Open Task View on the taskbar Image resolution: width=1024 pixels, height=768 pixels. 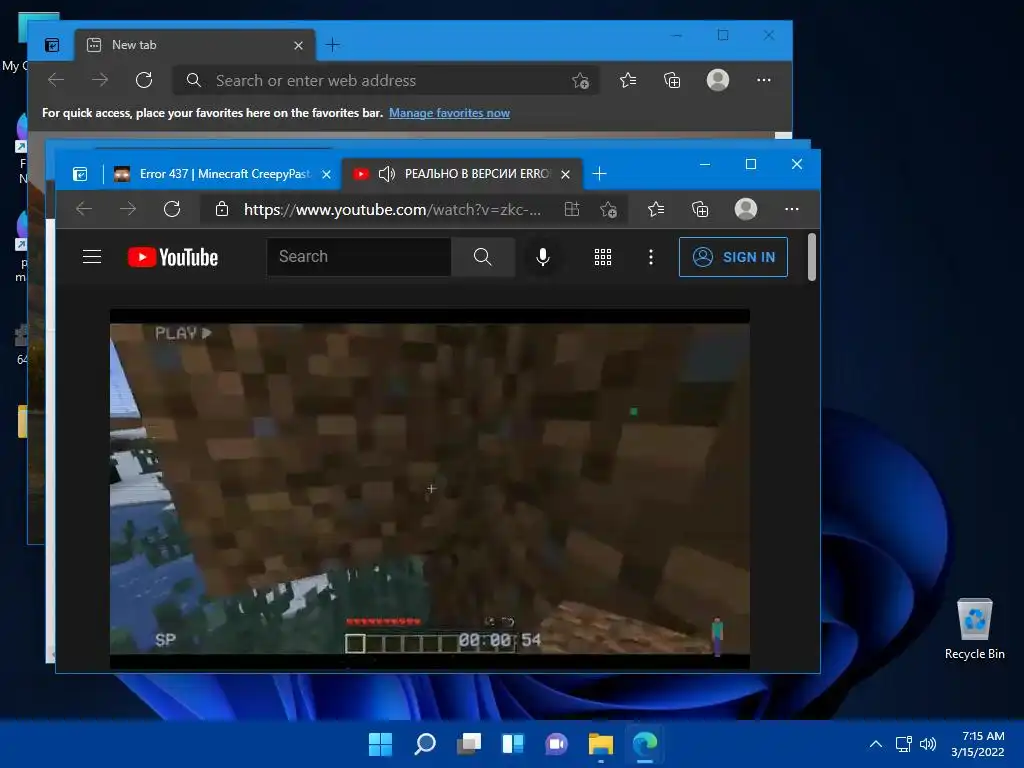[x=468, y=744]
